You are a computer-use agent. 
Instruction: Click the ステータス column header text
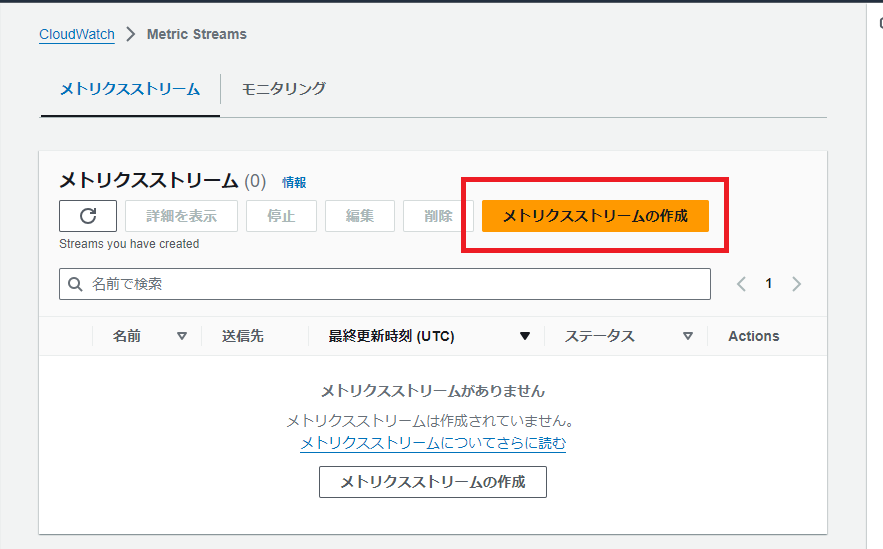[x=600, y=336]
